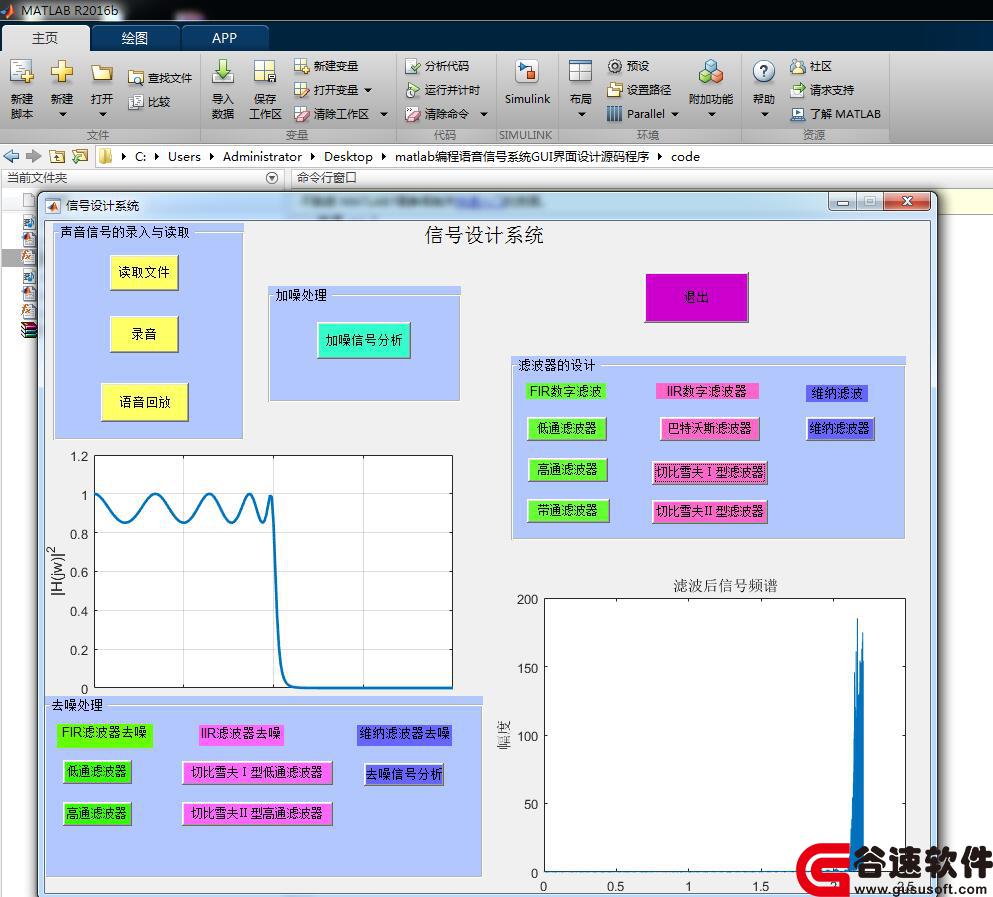Click denoising Low-pass (低通滤波器) button
Viewport: 993px width, 897px height.
(x=97, y=772)
